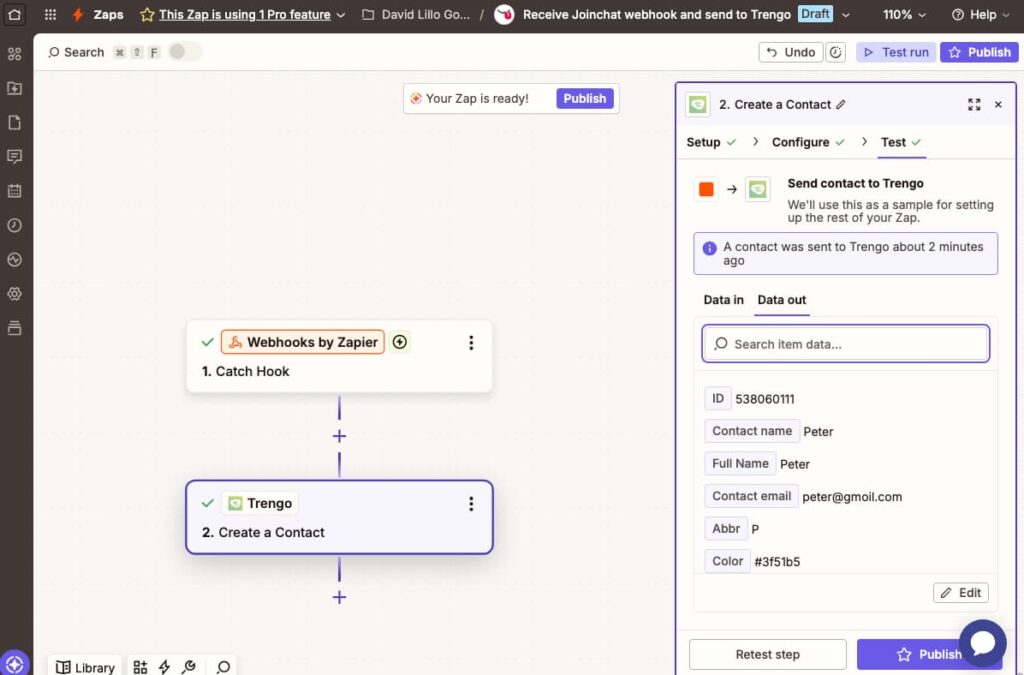Screen dimensions: 1024x675
Task: Open the Zap history clock icon in sidebar
Action: (x=14, y=225)
